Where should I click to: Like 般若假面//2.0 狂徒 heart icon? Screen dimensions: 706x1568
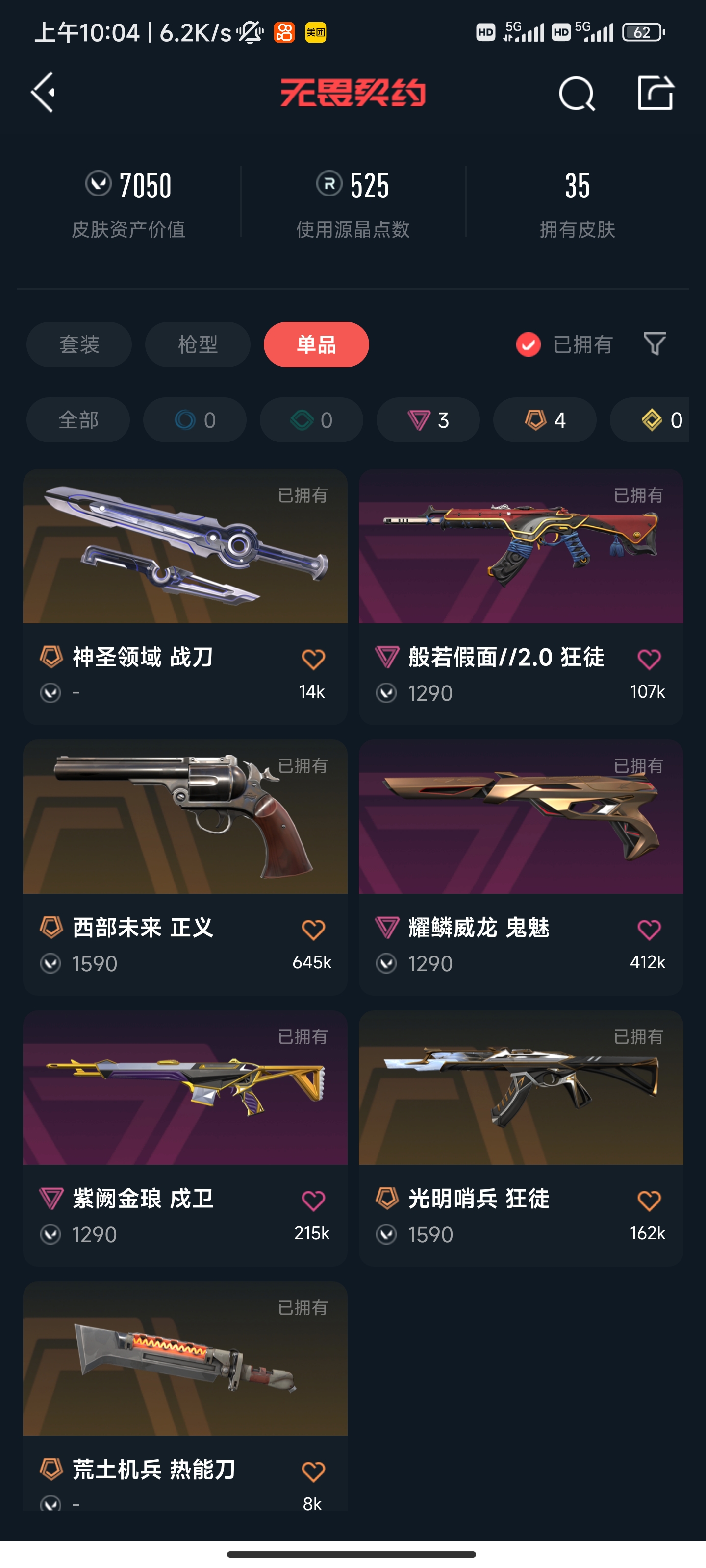click(x=649, y=659)
